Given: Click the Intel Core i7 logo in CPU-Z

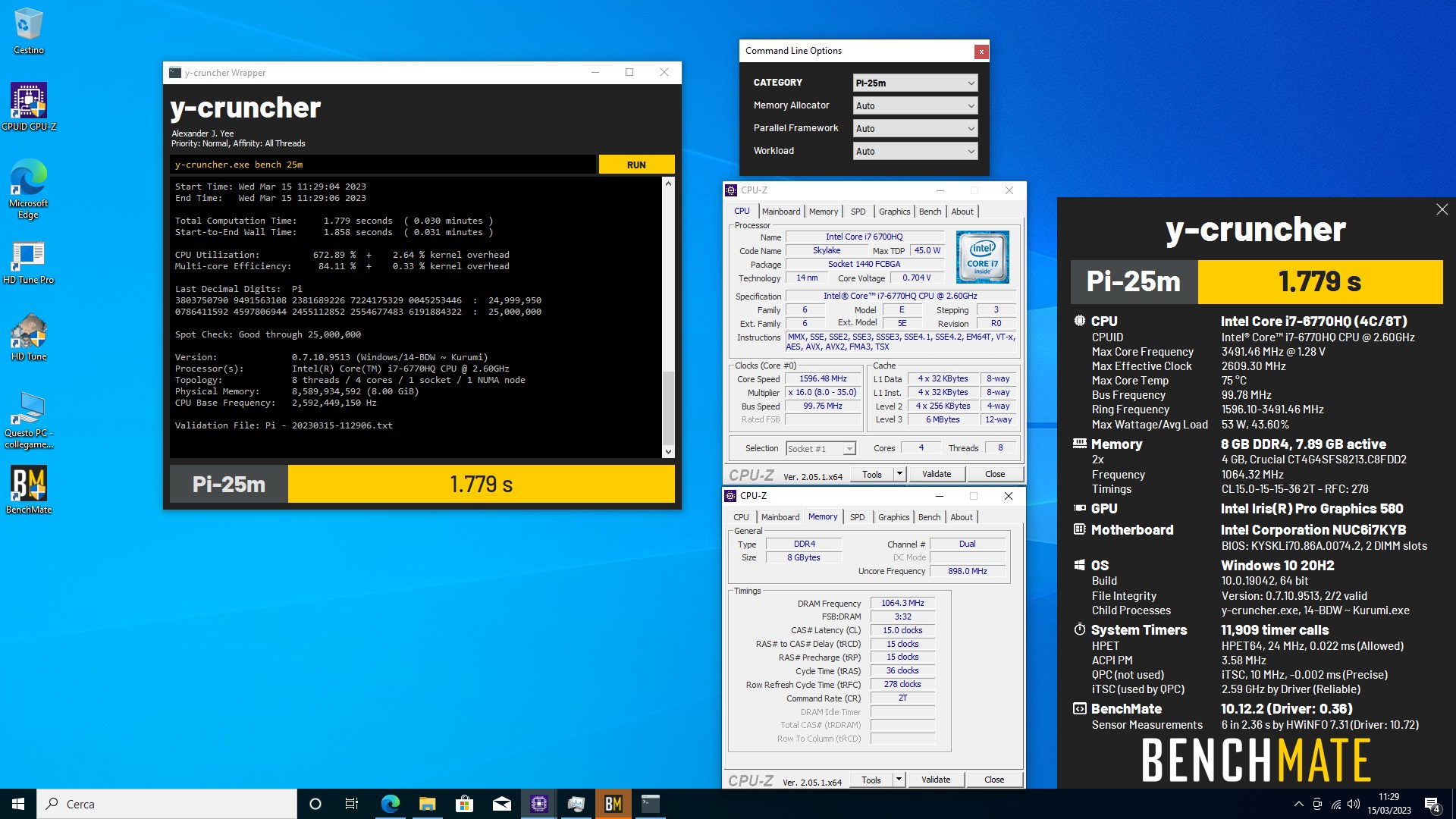Looking at the screenshot, I should (x=983, y=257).
